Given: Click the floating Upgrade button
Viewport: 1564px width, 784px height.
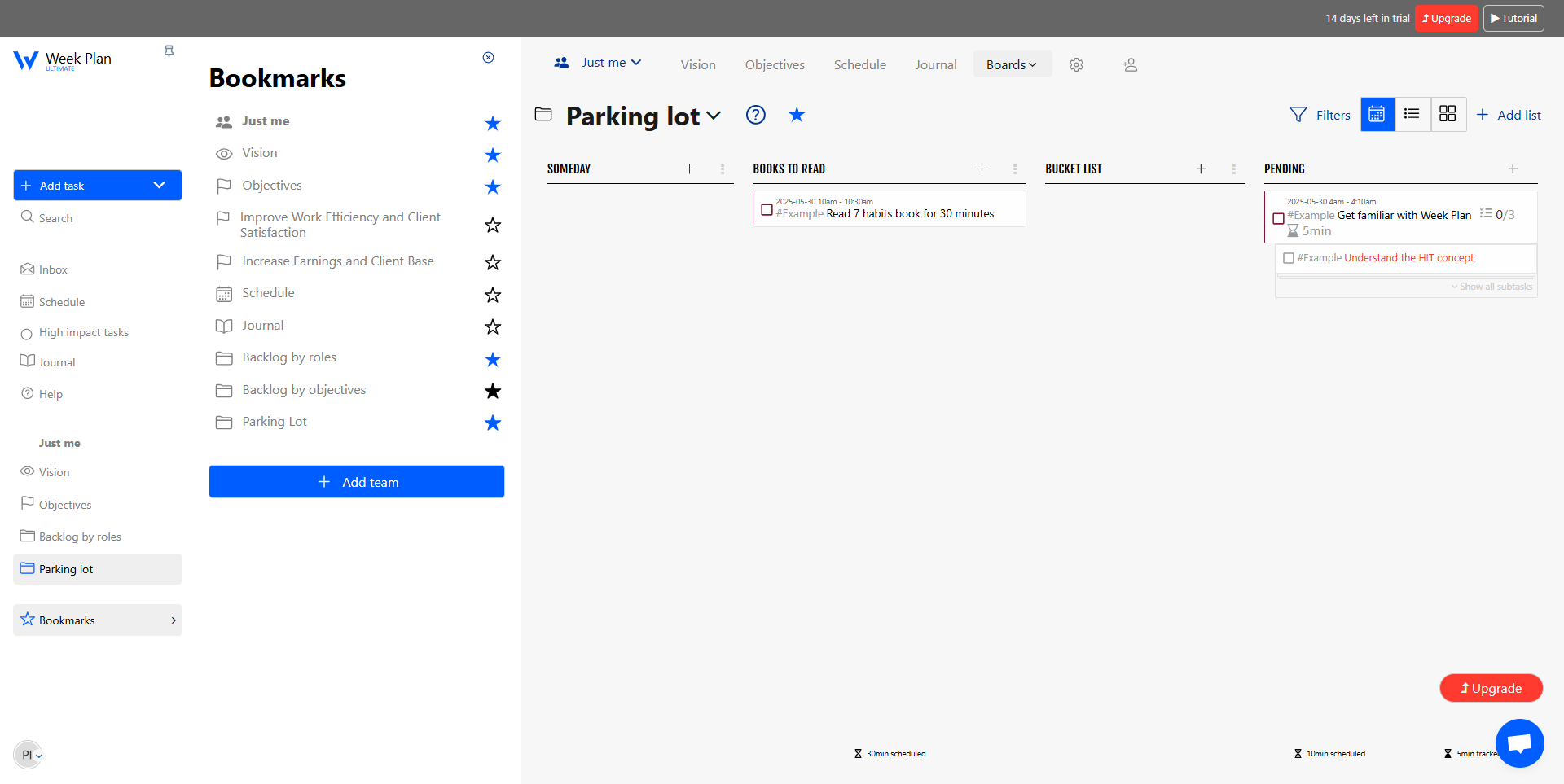Looking at the screenshot, I should point(1492,688).
